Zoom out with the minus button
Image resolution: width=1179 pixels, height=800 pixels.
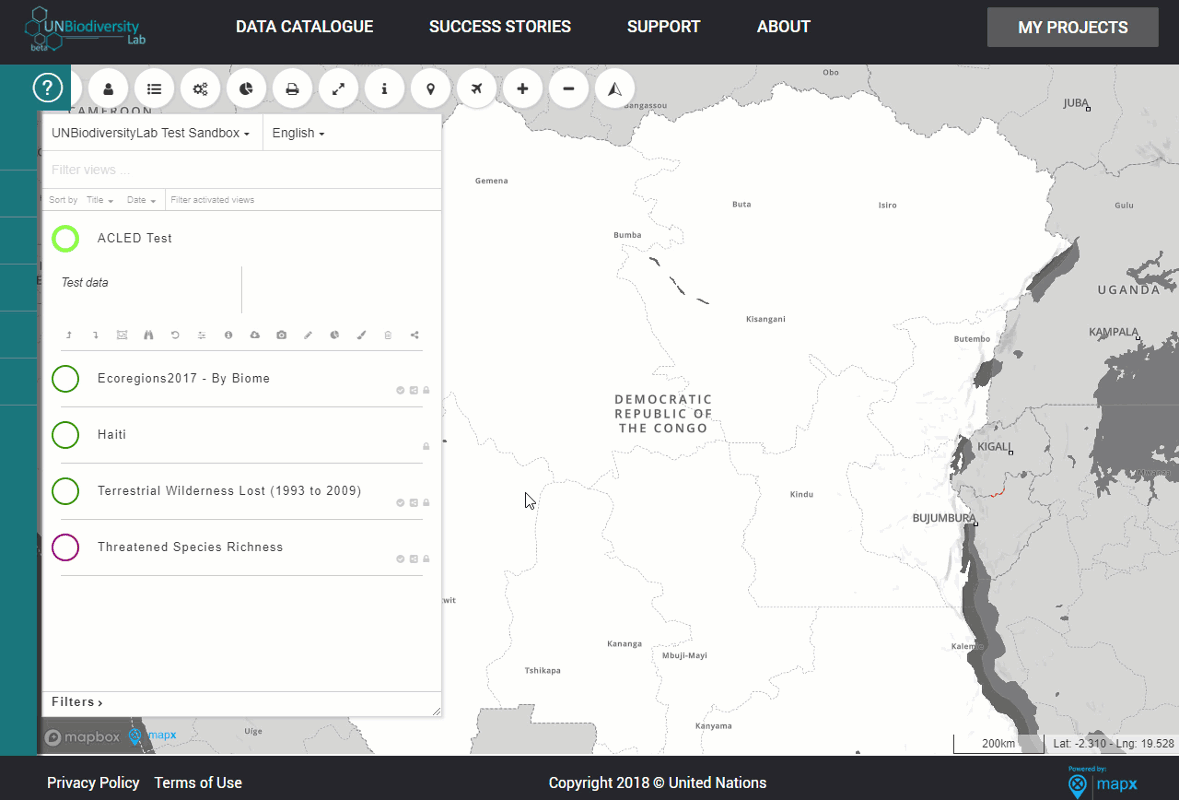click(568, 89)
